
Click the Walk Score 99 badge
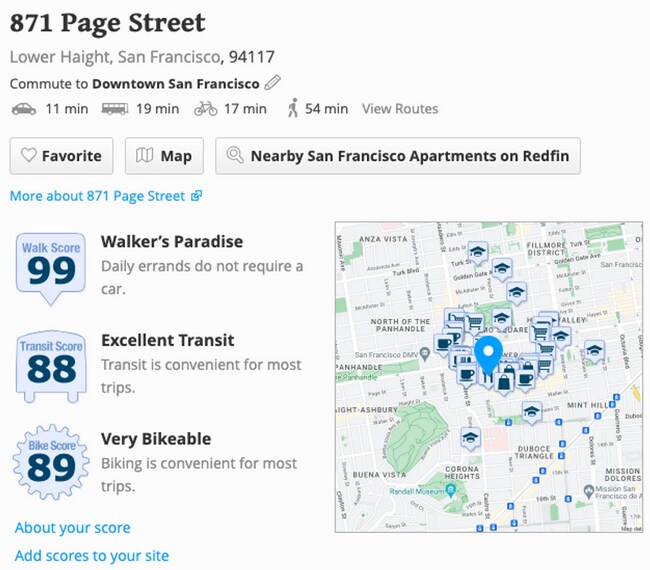[x=51, y=269]
